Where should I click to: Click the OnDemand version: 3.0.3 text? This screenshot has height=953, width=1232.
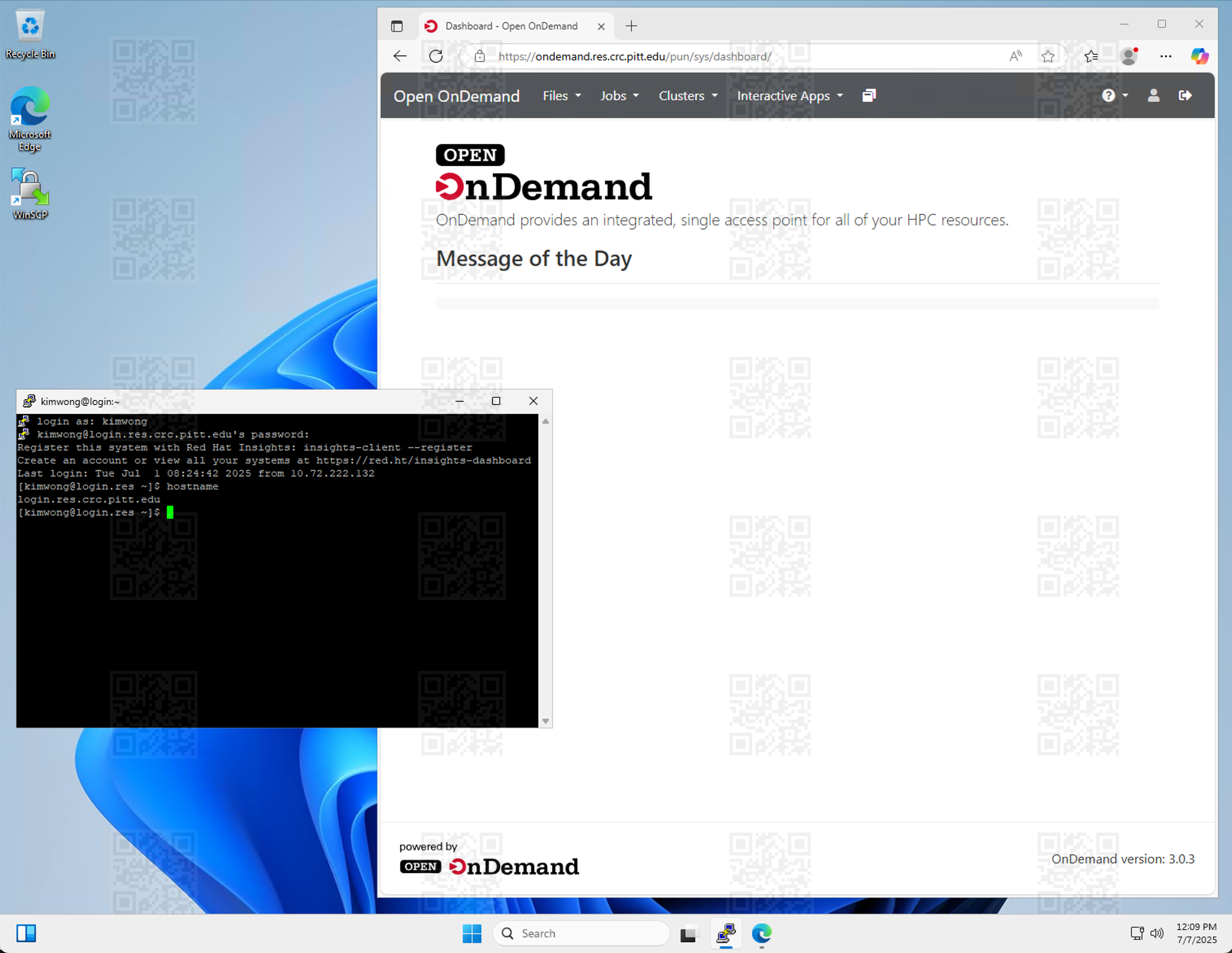[1123, 859]
